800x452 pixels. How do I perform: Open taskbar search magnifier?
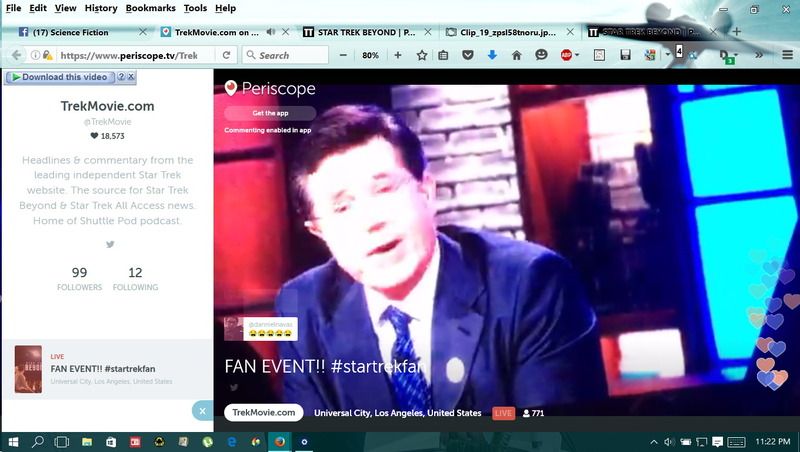click(x=37, y=442)
